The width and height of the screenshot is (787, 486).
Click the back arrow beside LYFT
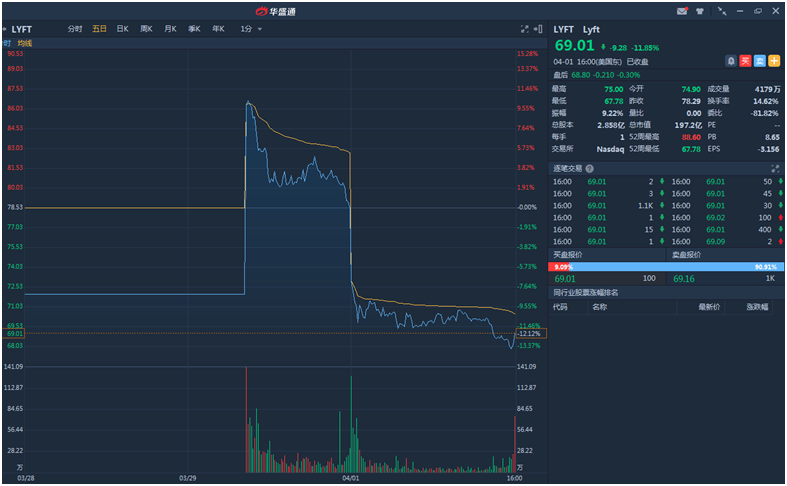(4, 29)
